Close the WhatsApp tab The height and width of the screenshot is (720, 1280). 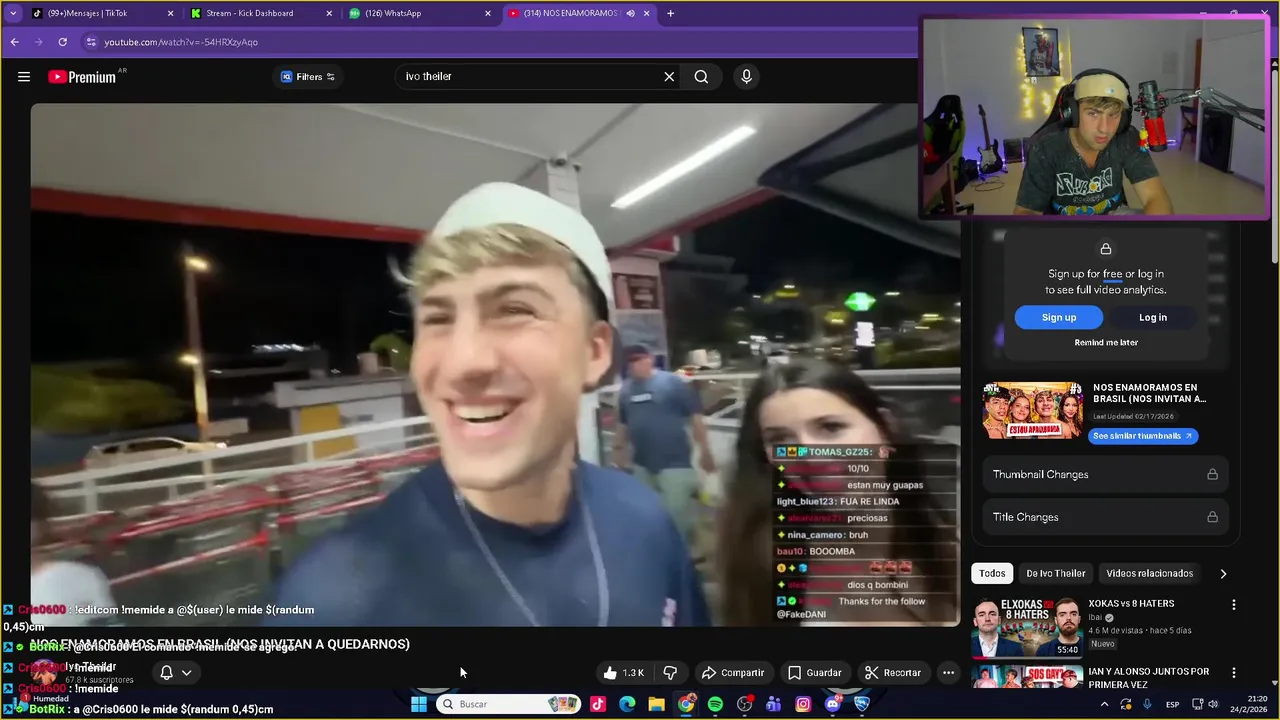pos(488,13)
